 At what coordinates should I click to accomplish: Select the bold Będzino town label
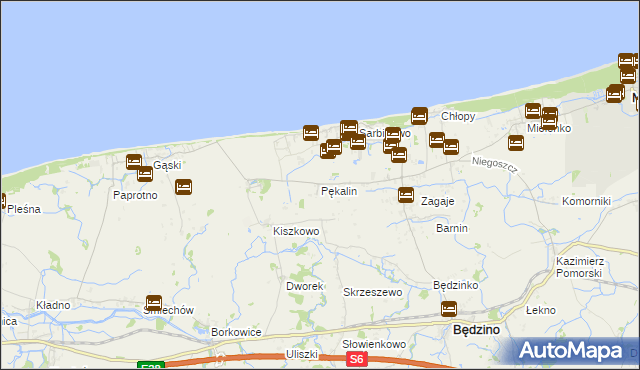tap(477, 330)
